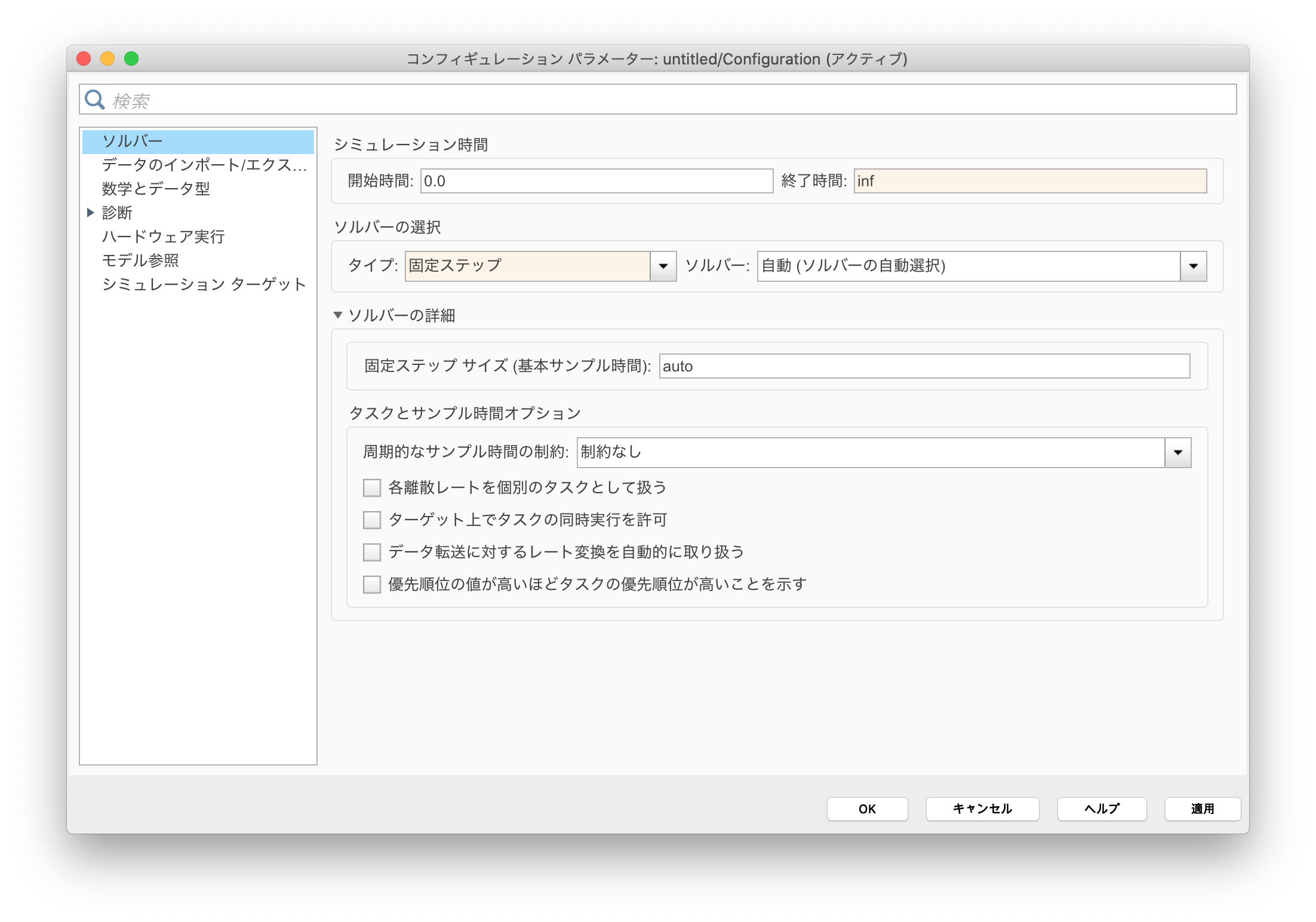Click the search magnifier icon
This screenshot has height=922, width=1316.
click(x=94, y=99)
